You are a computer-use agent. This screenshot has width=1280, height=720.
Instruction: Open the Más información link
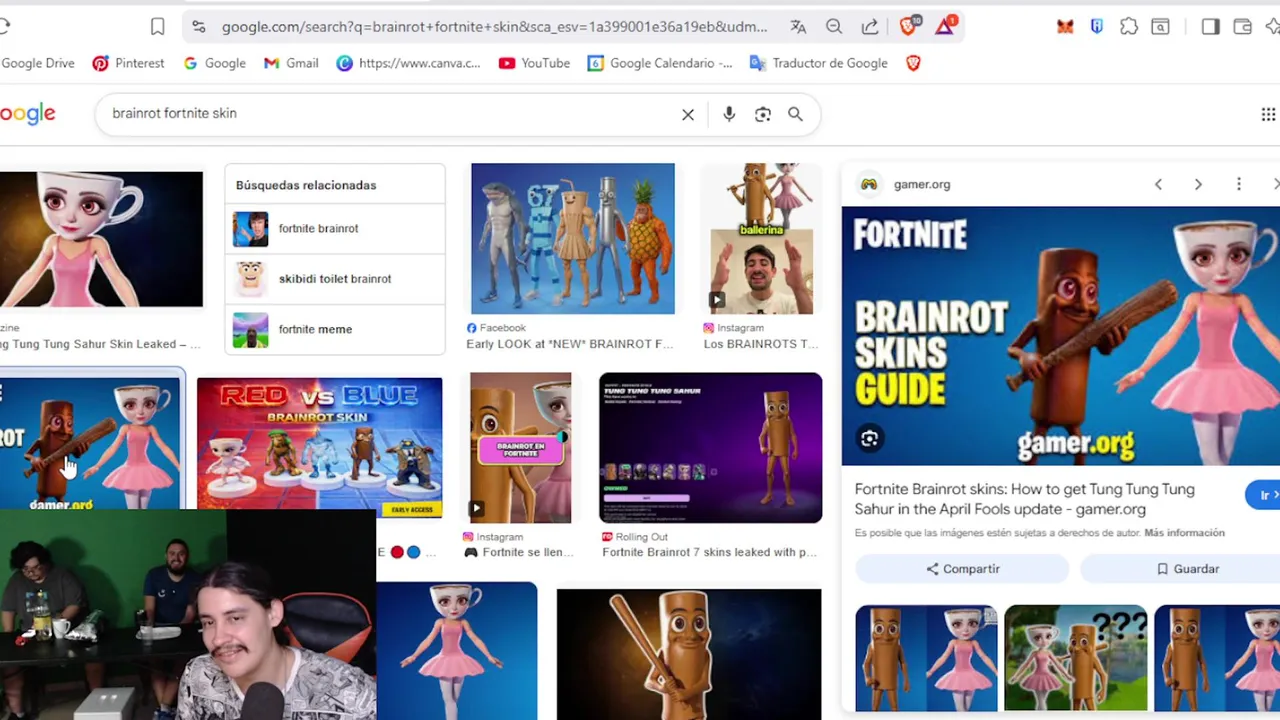coord(1184,533)
